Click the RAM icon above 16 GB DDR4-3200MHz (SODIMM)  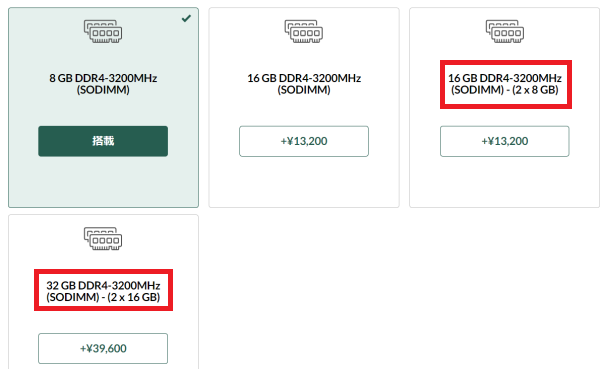coord(304,31)
